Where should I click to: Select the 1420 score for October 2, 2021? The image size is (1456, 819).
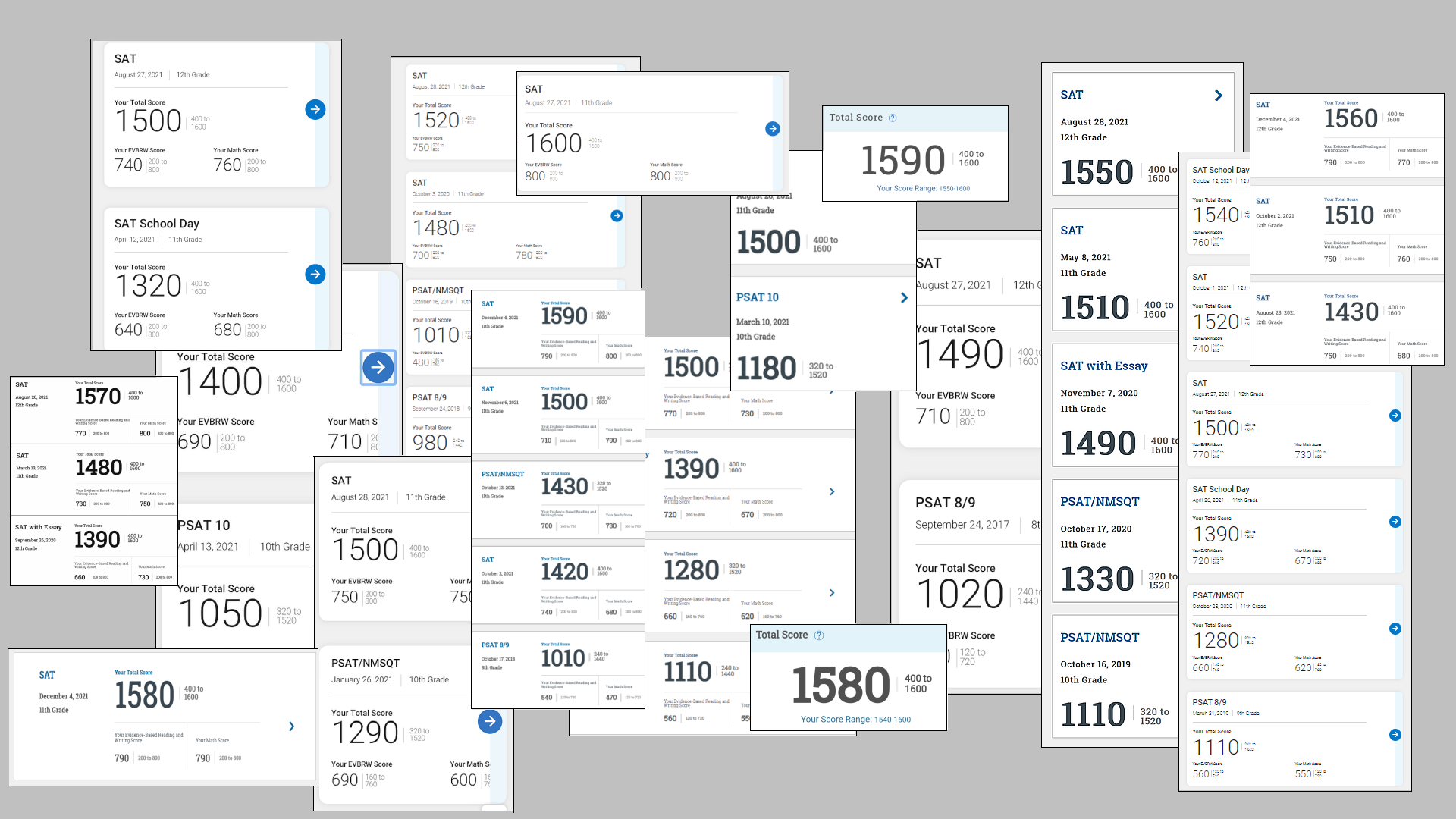tap(564, 572)
